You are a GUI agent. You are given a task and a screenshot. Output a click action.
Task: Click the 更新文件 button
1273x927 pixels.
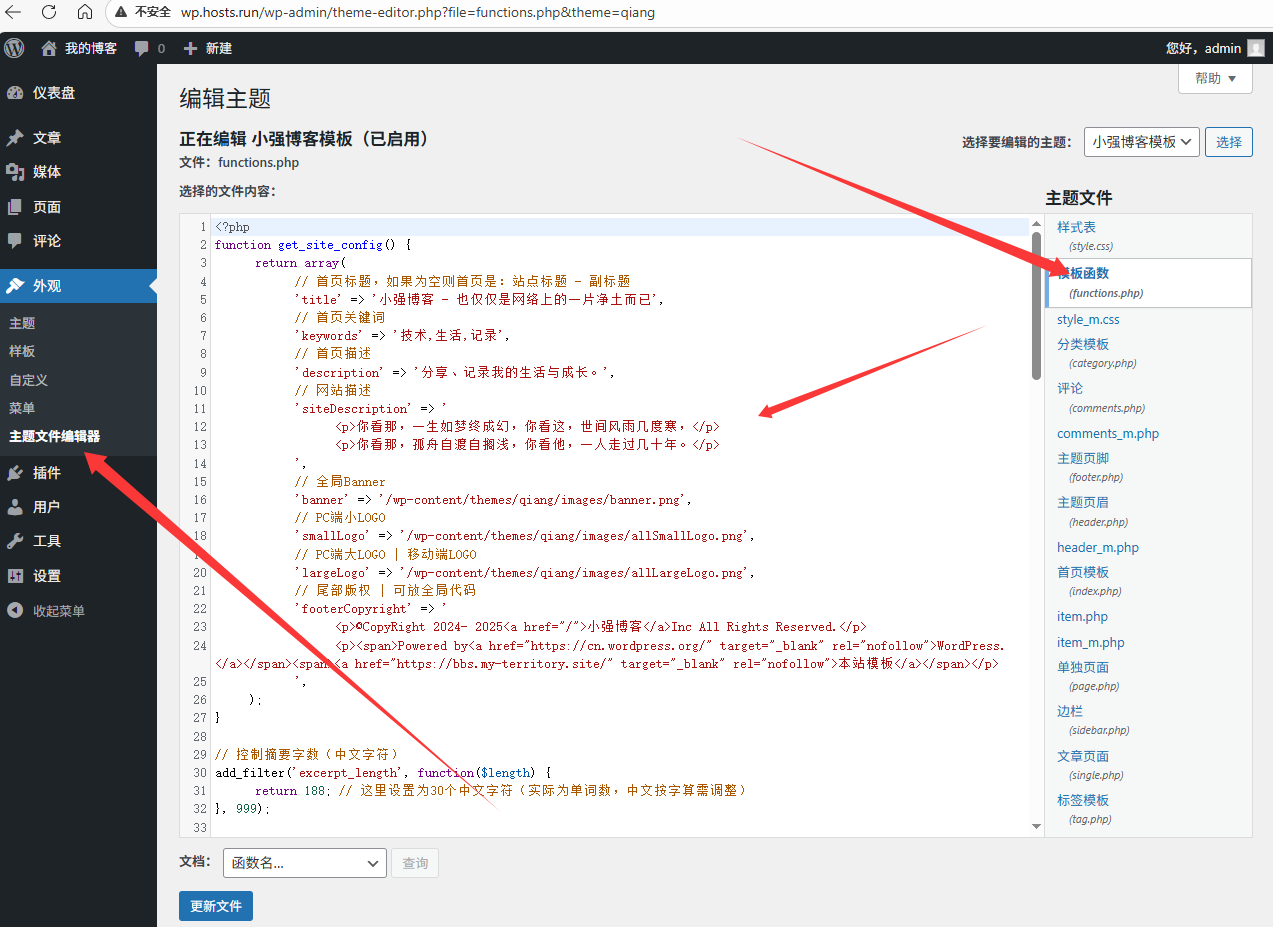[x=215, y=906]
